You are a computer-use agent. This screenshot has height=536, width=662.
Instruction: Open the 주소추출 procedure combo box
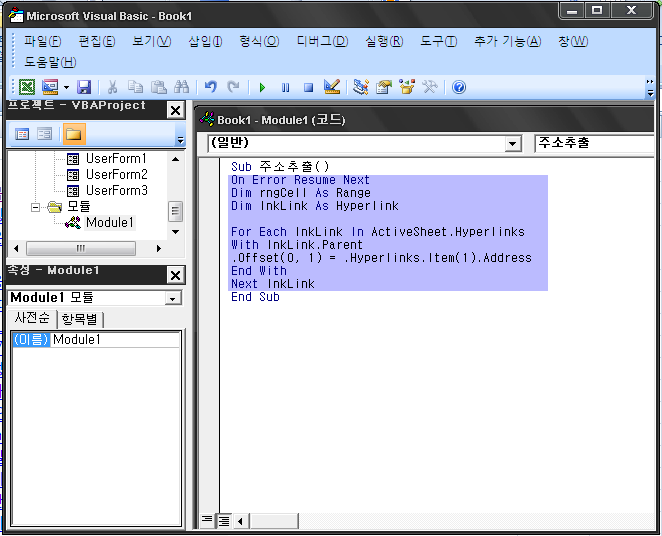(x=595, y=143)
